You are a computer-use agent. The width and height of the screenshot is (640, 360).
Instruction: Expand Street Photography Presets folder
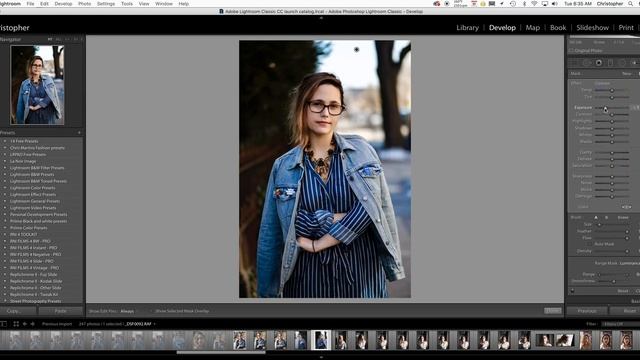5,301
